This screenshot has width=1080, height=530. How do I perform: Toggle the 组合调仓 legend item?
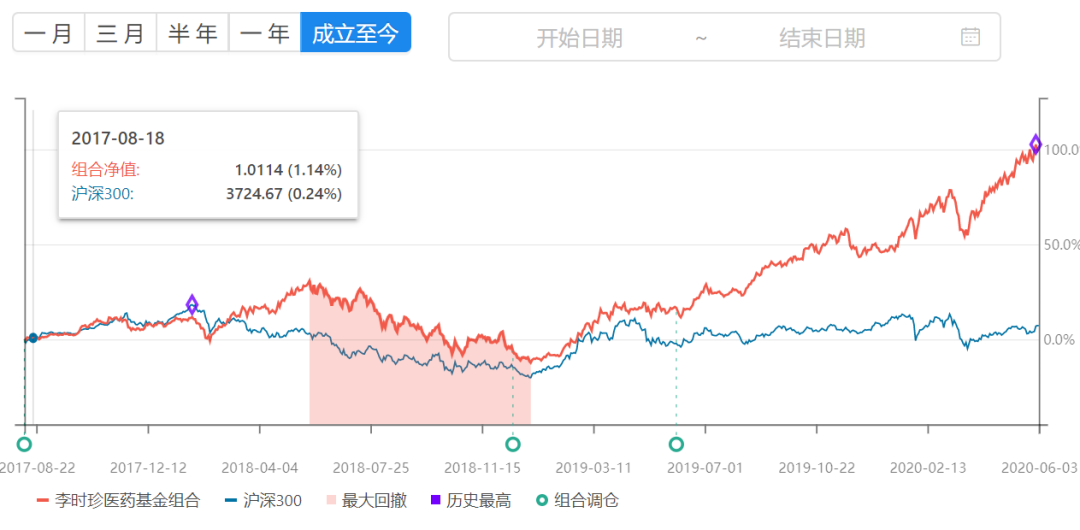[x=577, y=500]
